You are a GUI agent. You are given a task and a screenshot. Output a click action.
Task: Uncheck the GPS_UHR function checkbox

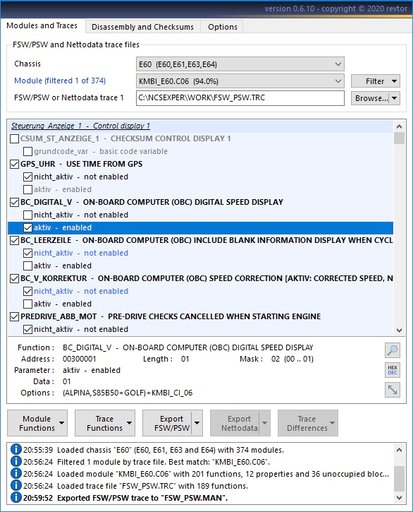[14, 164]
